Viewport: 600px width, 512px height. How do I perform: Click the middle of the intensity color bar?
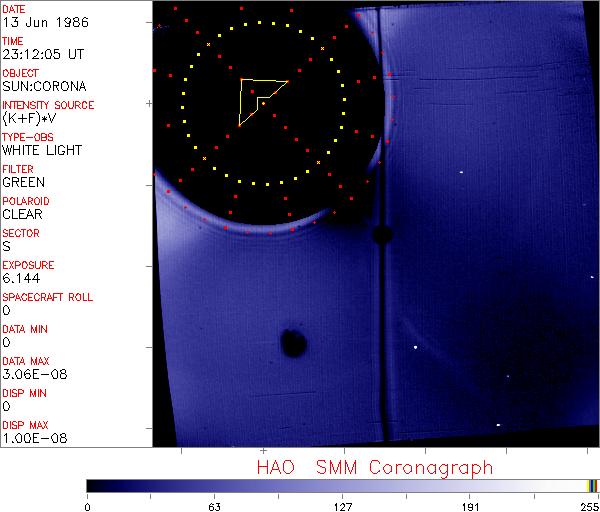click(342, 486)
